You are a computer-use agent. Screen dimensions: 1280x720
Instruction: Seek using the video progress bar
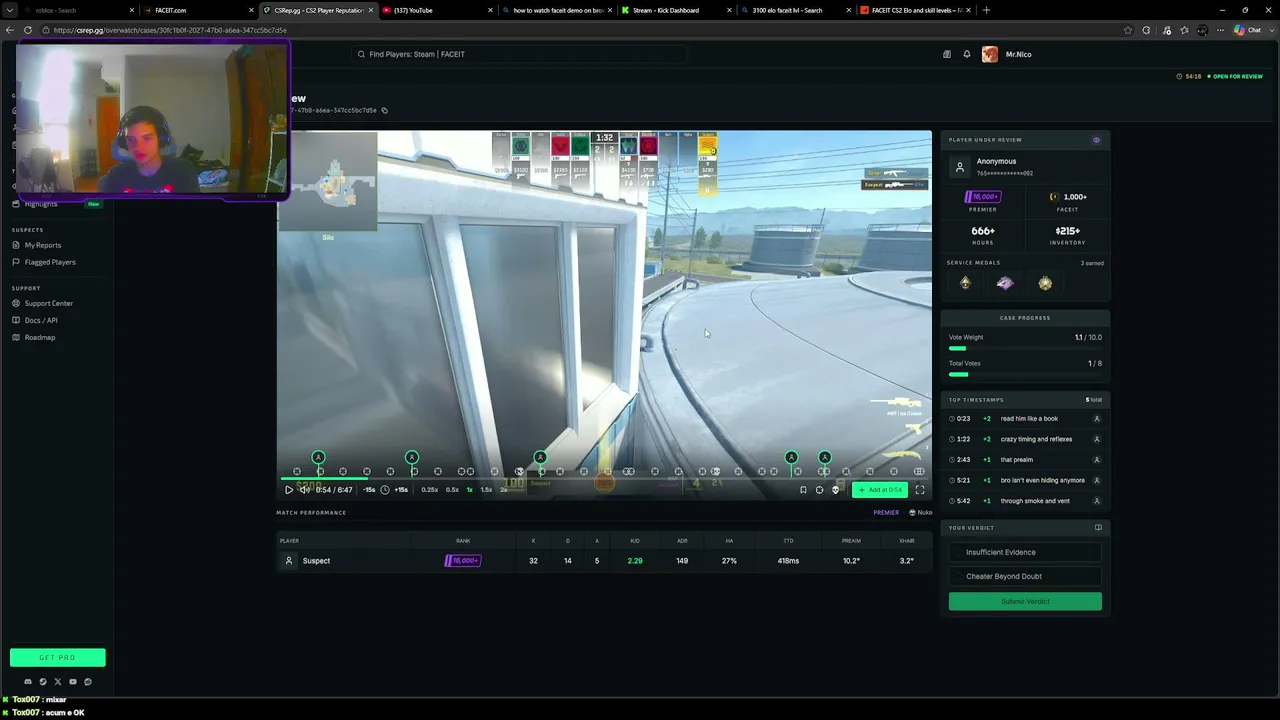604,479
